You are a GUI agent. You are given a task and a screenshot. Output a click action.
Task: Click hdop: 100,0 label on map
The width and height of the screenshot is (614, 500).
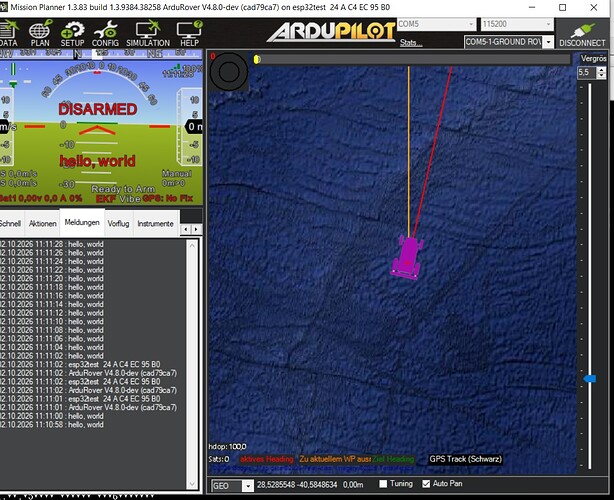pyautogui.click(x=228, y=447)
